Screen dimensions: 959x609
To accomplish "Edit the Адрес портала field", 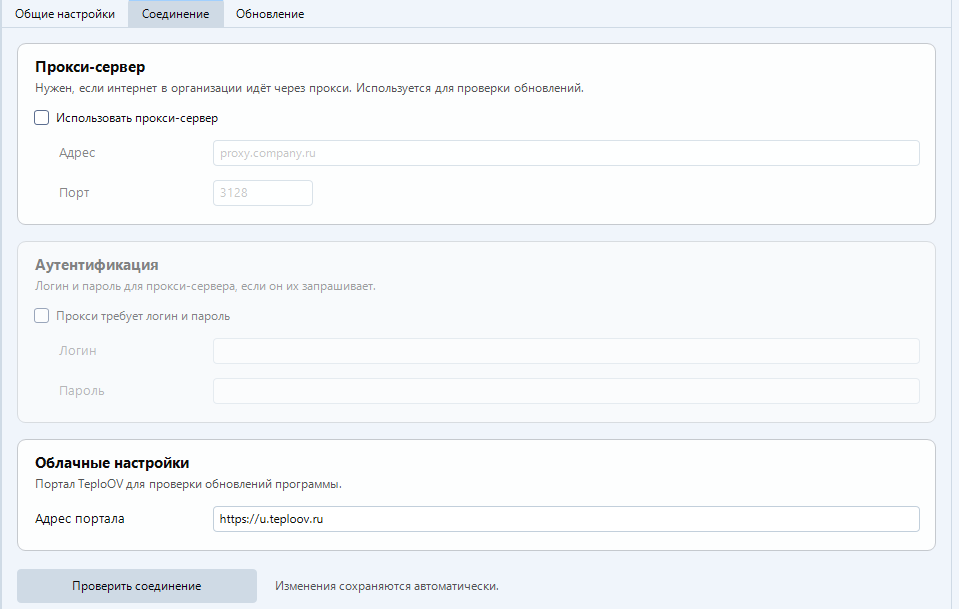I will click(566, 519).
